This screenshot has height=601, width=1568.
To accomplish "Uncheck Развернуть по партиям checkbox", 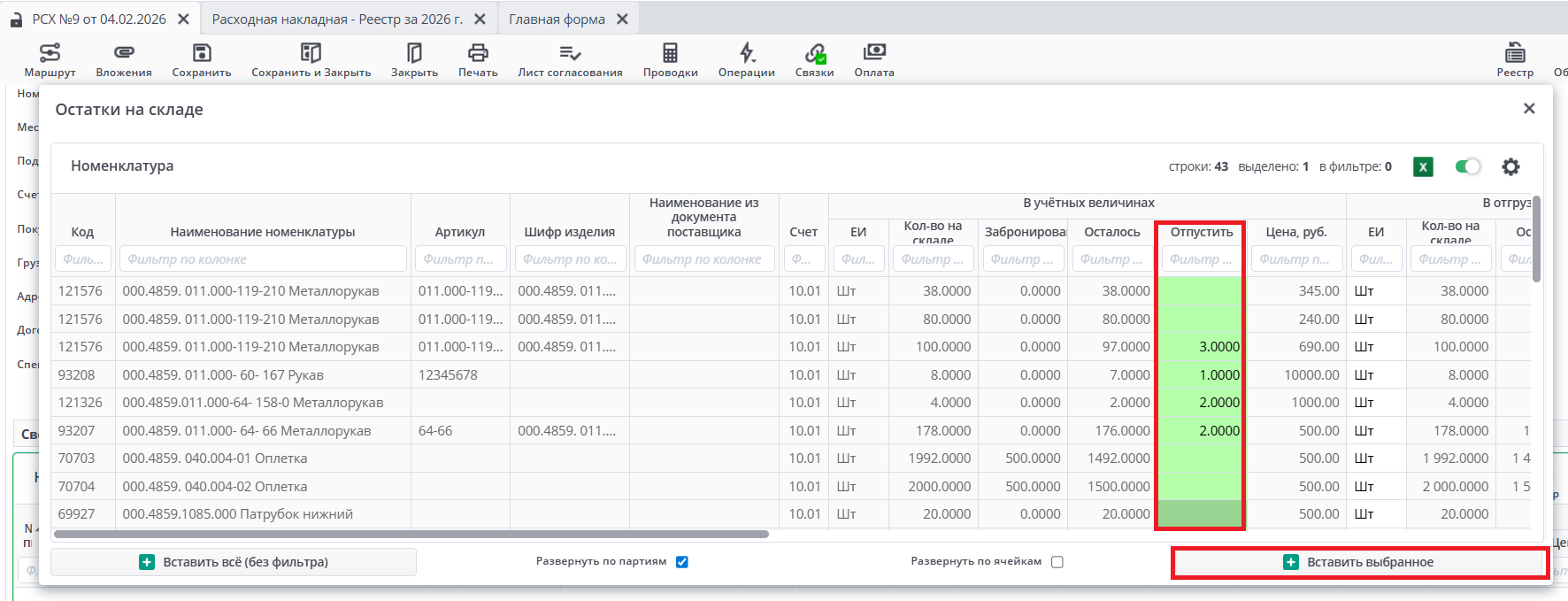I will coord(682,562).
